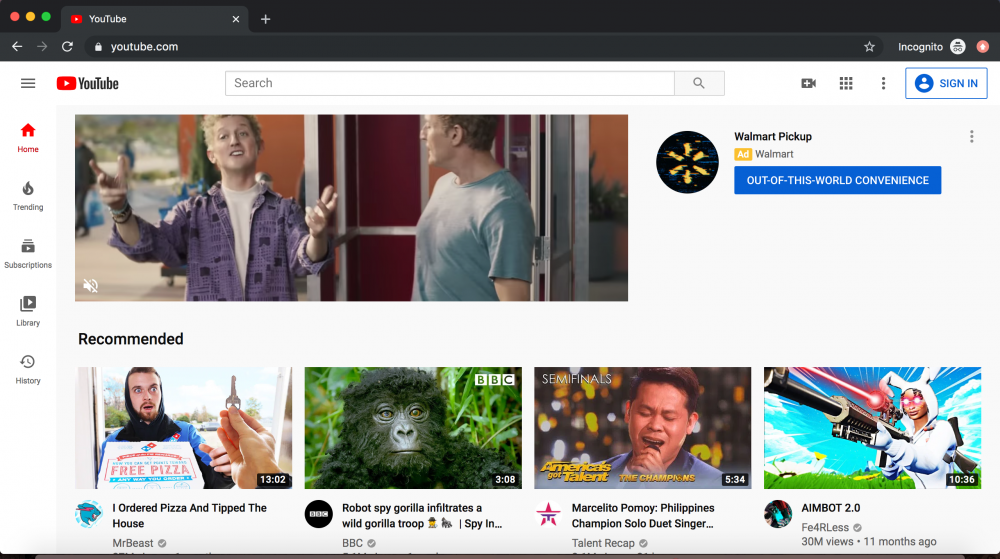Open the hamburger guide menu
Image resolution: width=1000 pixels, height=559 pixels.
pos(28,83)
